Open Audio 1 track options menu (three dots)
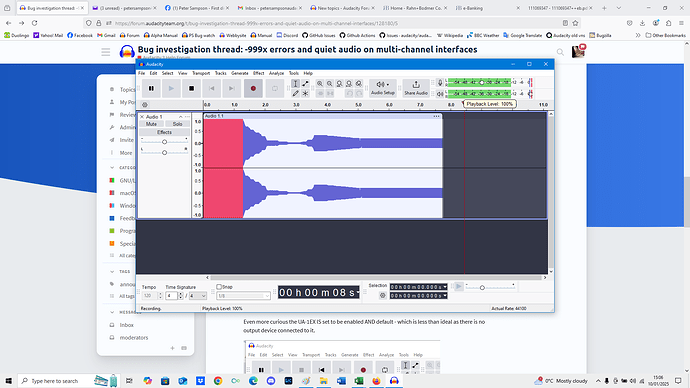Screen dimensions: 690x388 click(187, 117)
